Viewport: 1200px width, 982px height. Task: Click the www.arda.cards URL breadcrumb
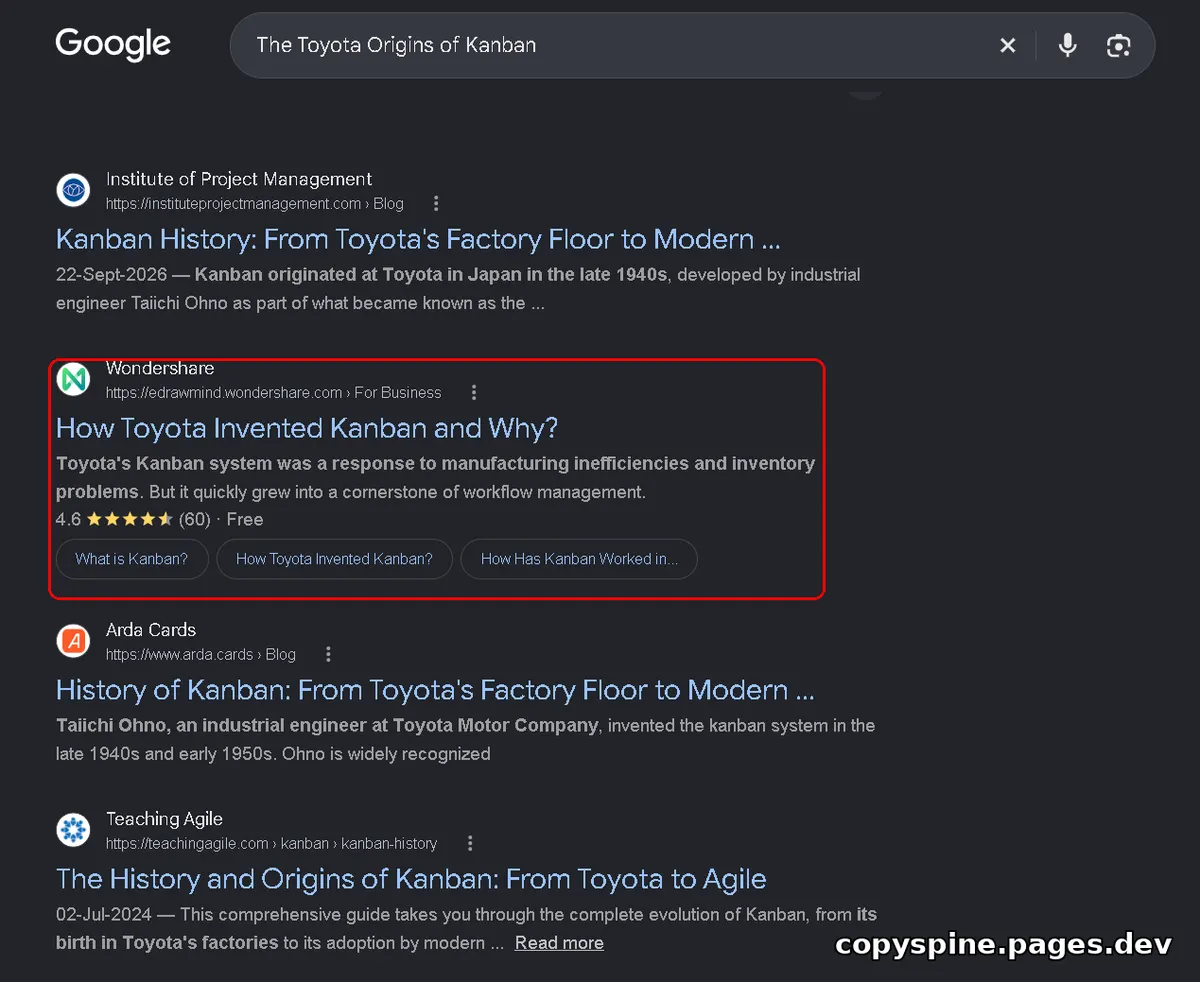click(201, 655)
